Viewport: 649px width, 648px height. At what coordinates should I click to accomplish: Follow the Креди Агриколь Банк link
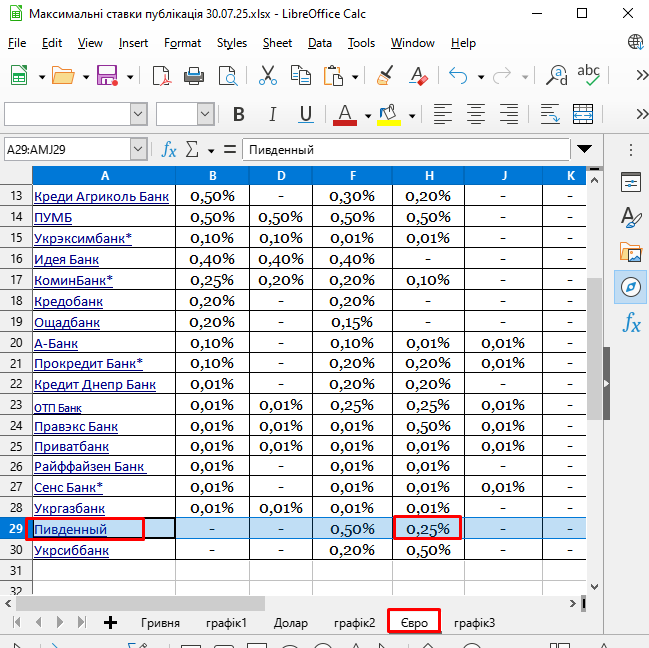pos(101,196)
